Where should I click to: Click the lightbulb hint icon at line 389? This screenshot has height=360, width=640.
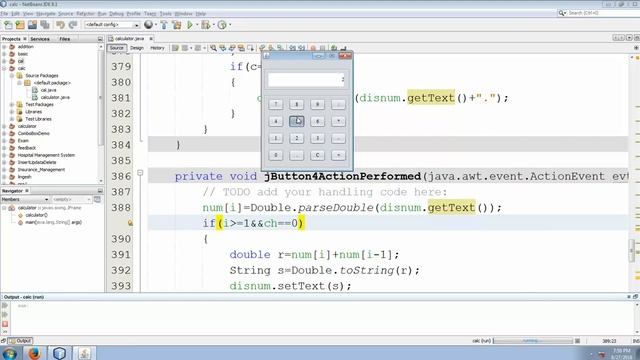coord(130,223)
